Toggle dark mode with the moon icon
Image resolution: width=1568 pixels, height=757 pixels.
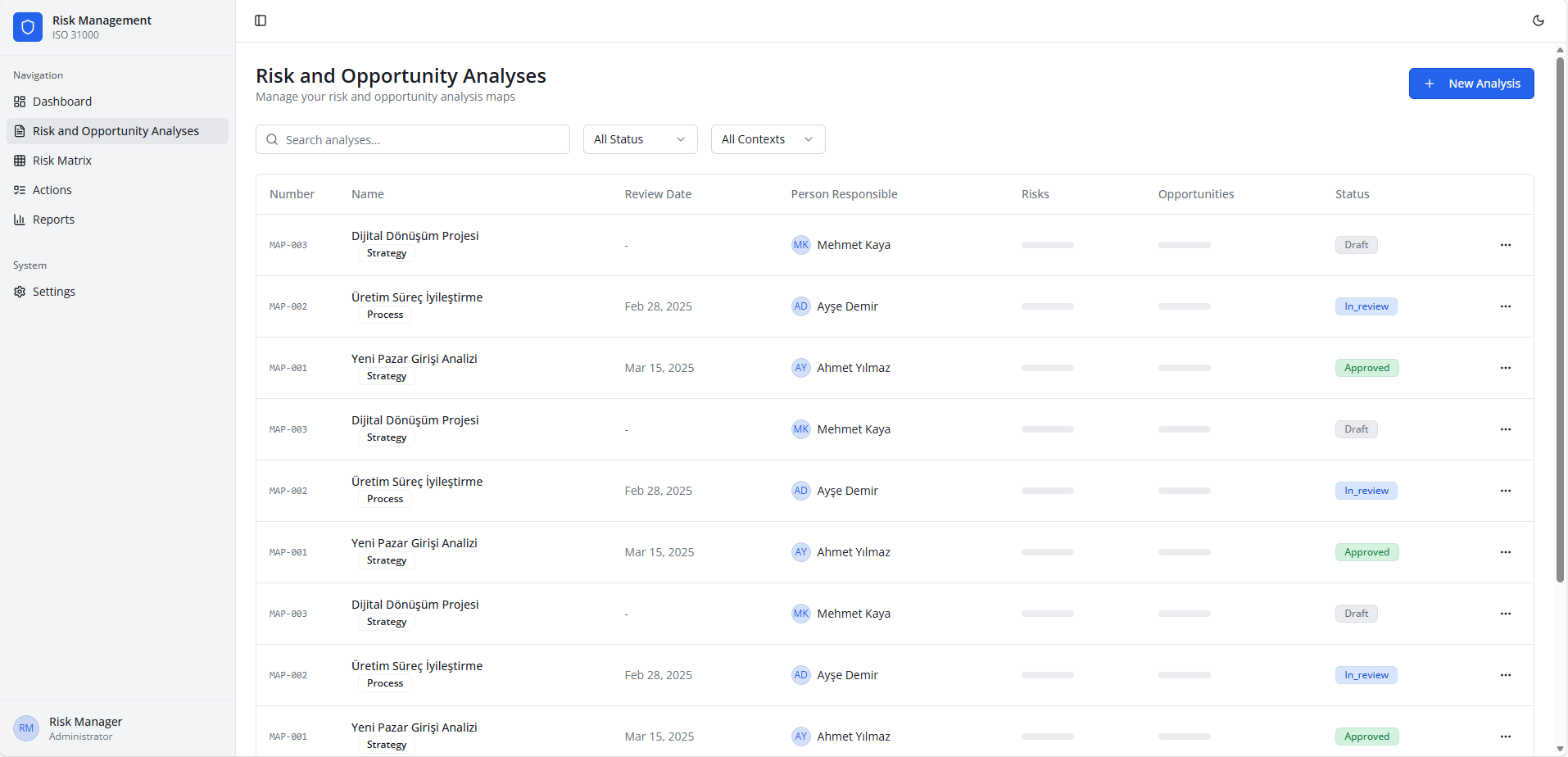click(x=1539, y=20)
